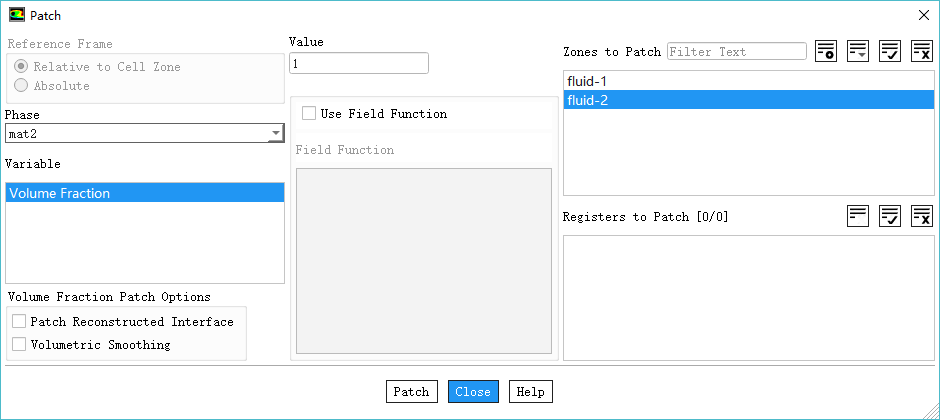Click the Filter Text box for zones
940x420 pixels.
(736, 51)
